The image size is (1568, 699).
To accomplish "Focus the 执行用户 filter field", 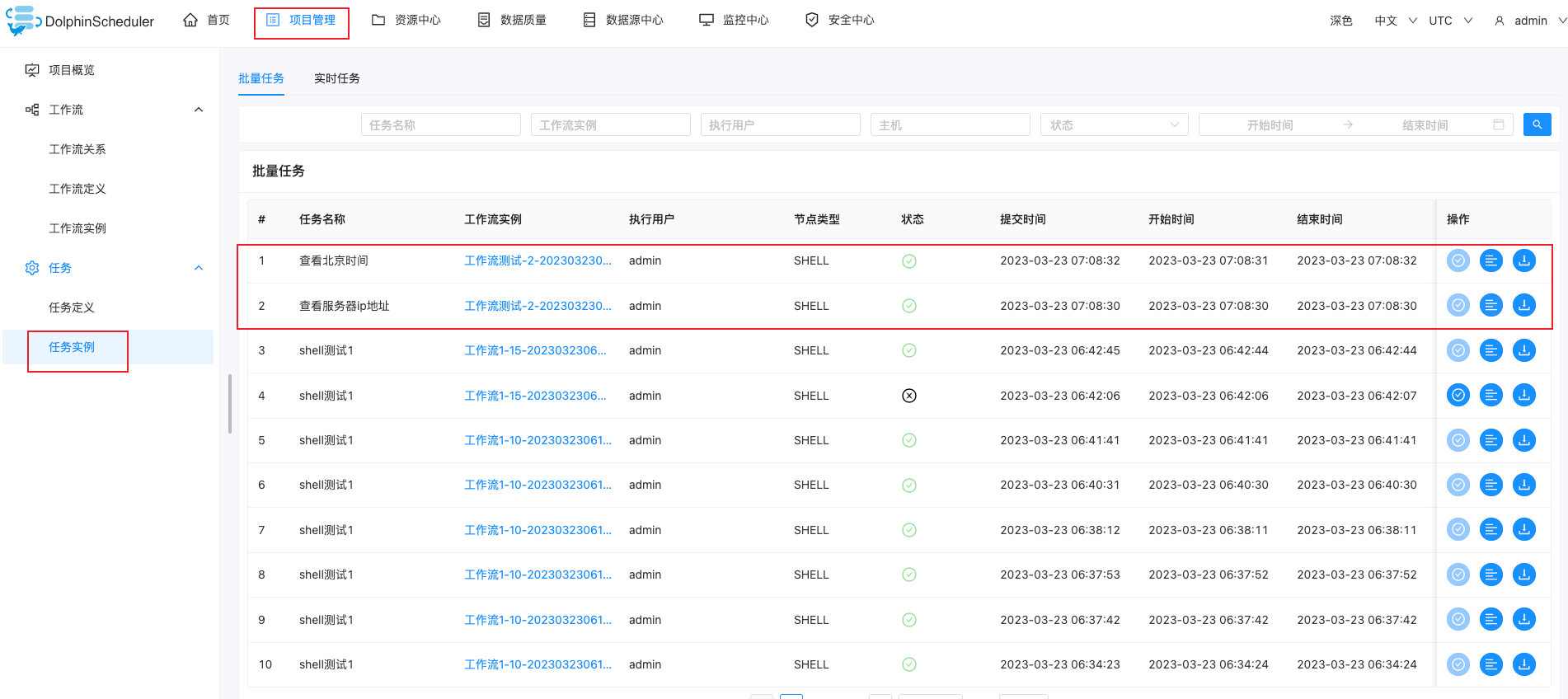I will click(780, 124).
